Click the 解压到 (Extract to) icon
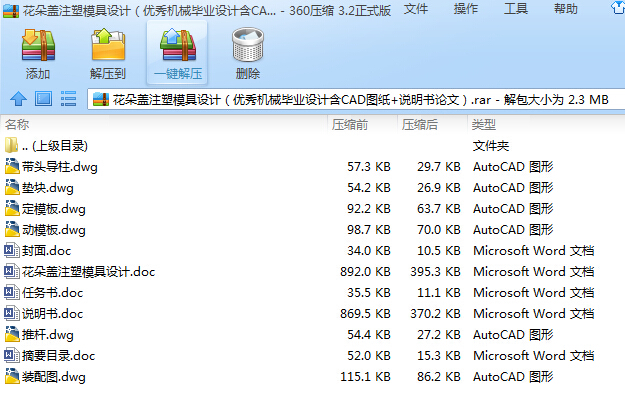Screen dimensions: 625x395 pos(108,45)
